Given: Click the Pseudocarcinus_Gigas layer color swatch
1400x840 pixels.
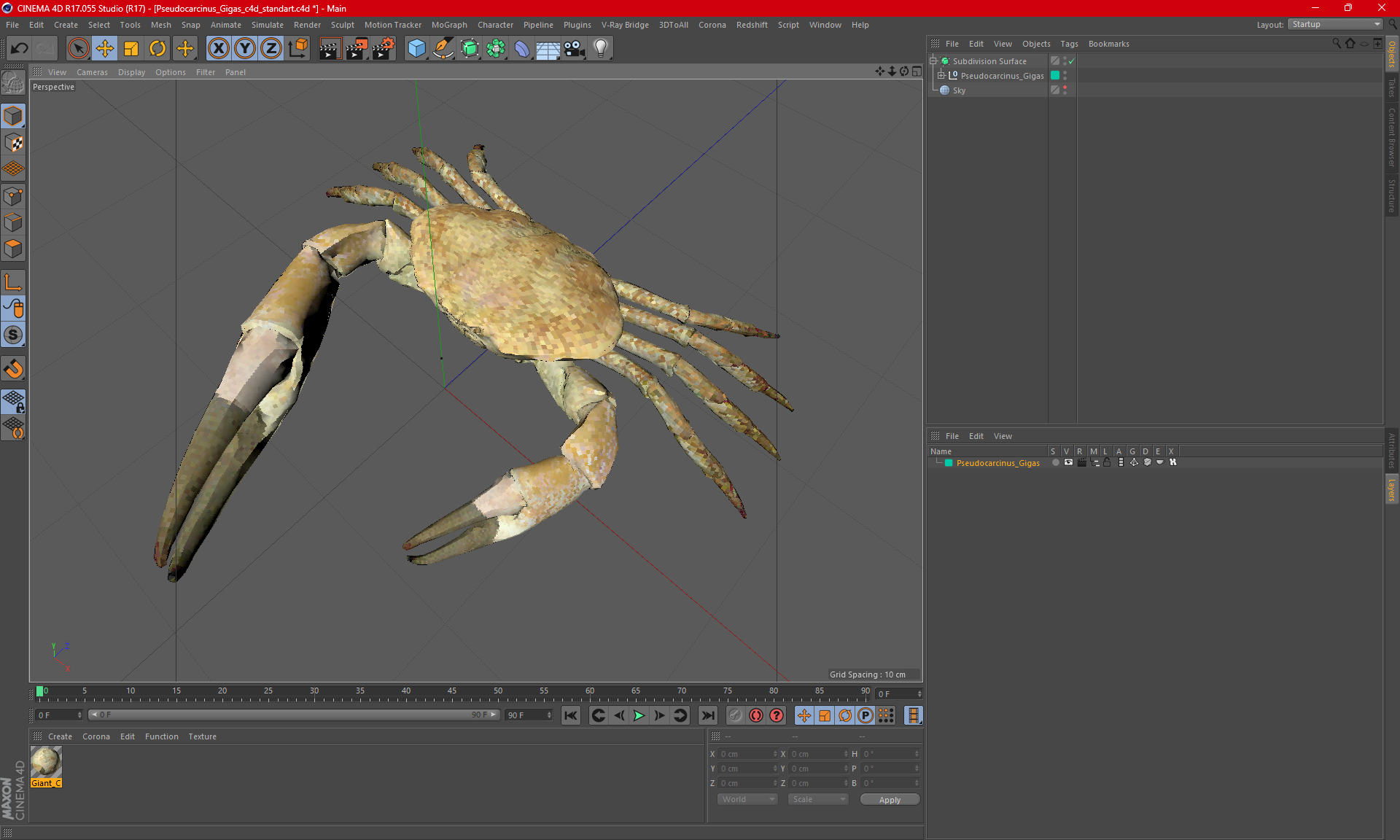Looking at the screenshot, I should point(949,463).
